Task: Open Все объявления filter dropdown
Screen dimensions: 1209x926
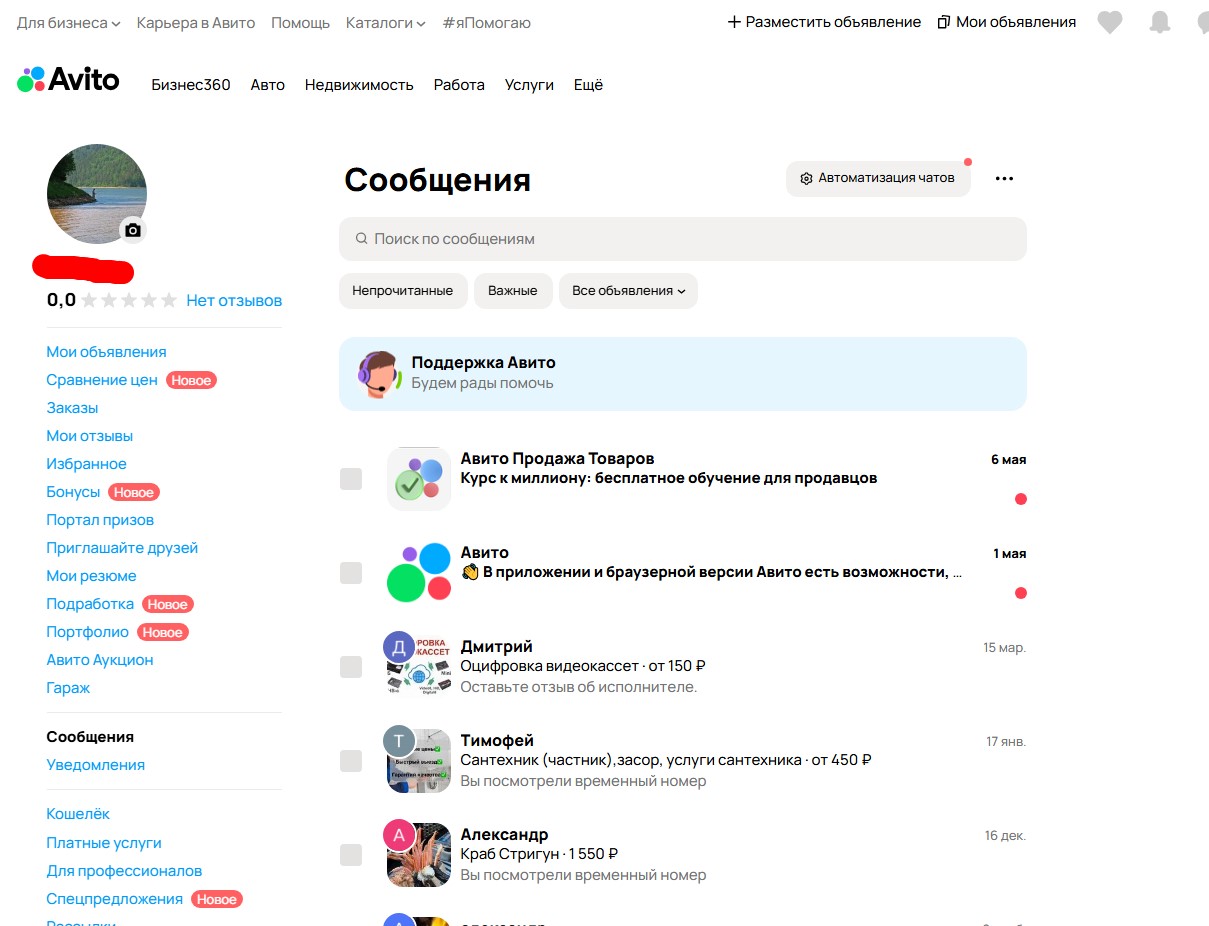Action: point(628,291)
